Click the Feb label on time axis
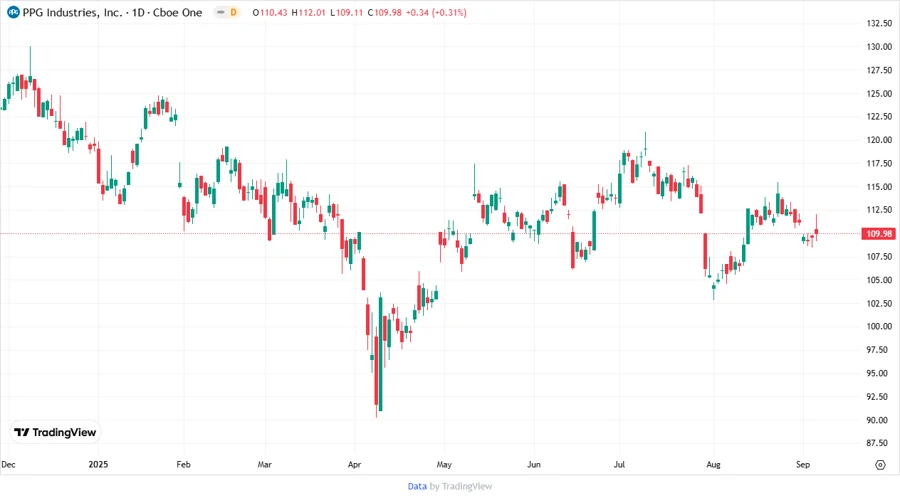This screenshot has height=498, width=900. pos(183,464)
